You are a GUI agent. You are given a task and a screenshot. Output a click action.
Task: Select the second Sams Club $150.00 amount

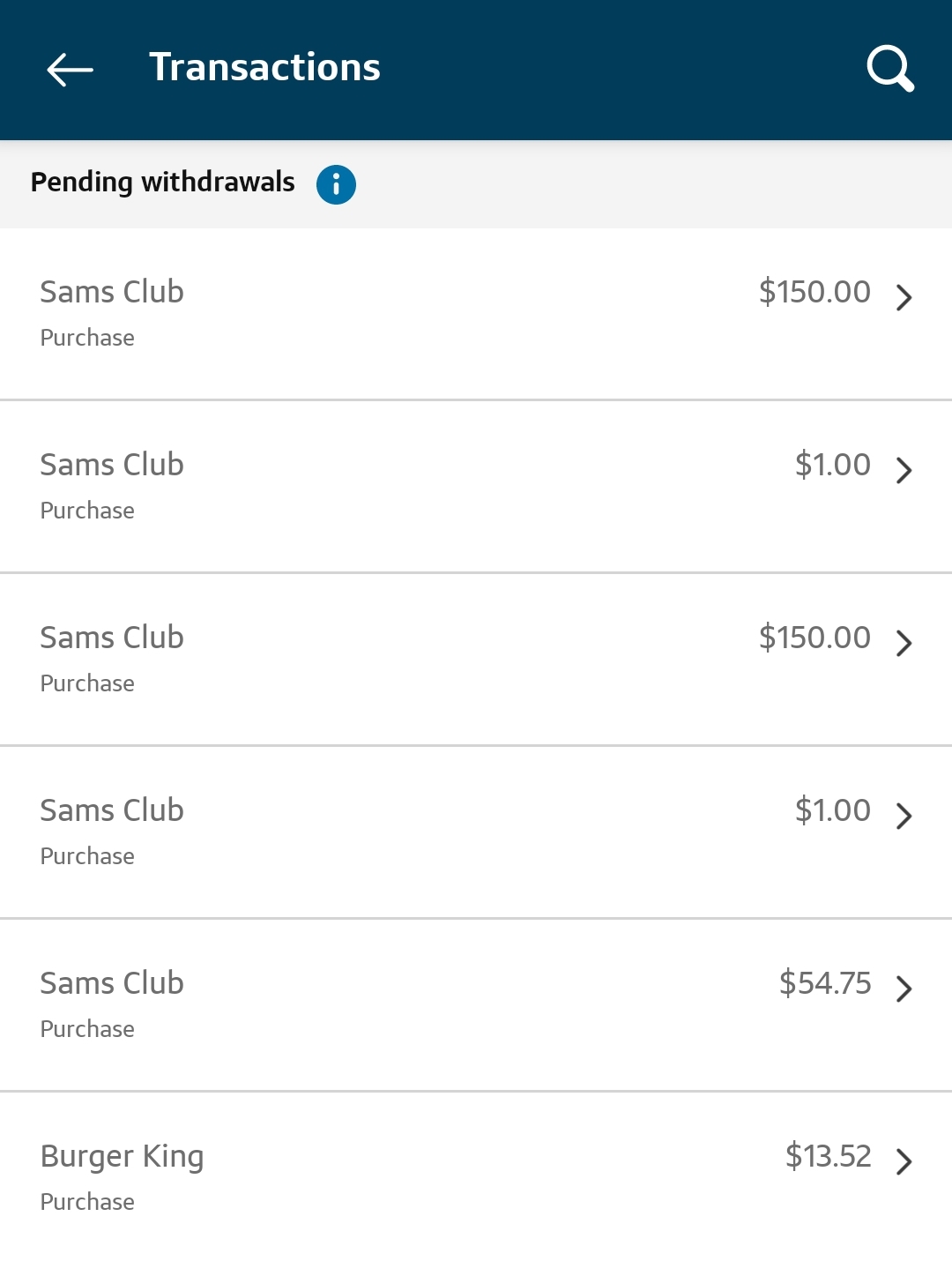coord(814,638)
